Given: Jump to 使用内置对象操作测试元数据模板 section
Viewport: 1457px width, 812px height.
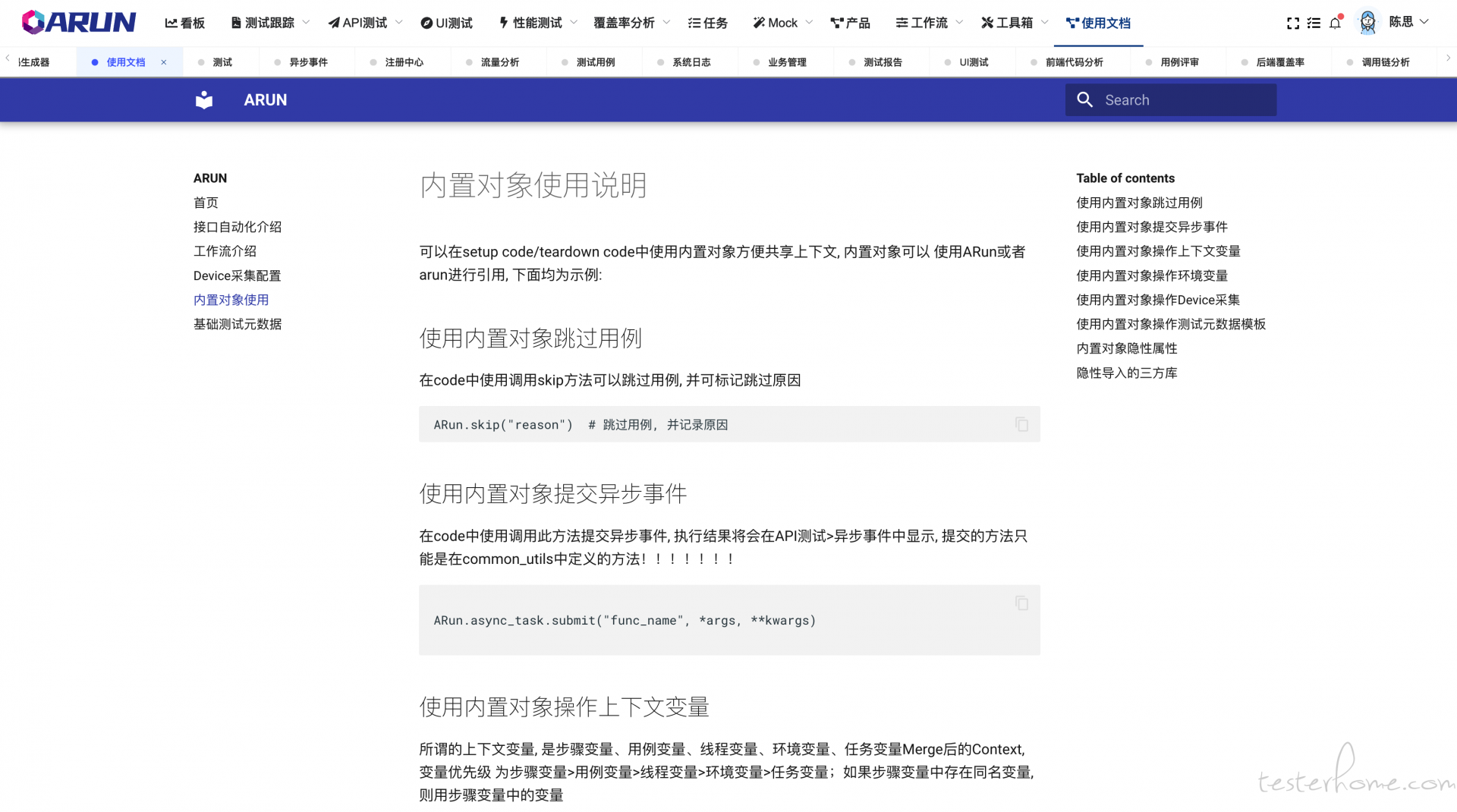Looking at the screenshot, I should click(x=1171, y=324).
